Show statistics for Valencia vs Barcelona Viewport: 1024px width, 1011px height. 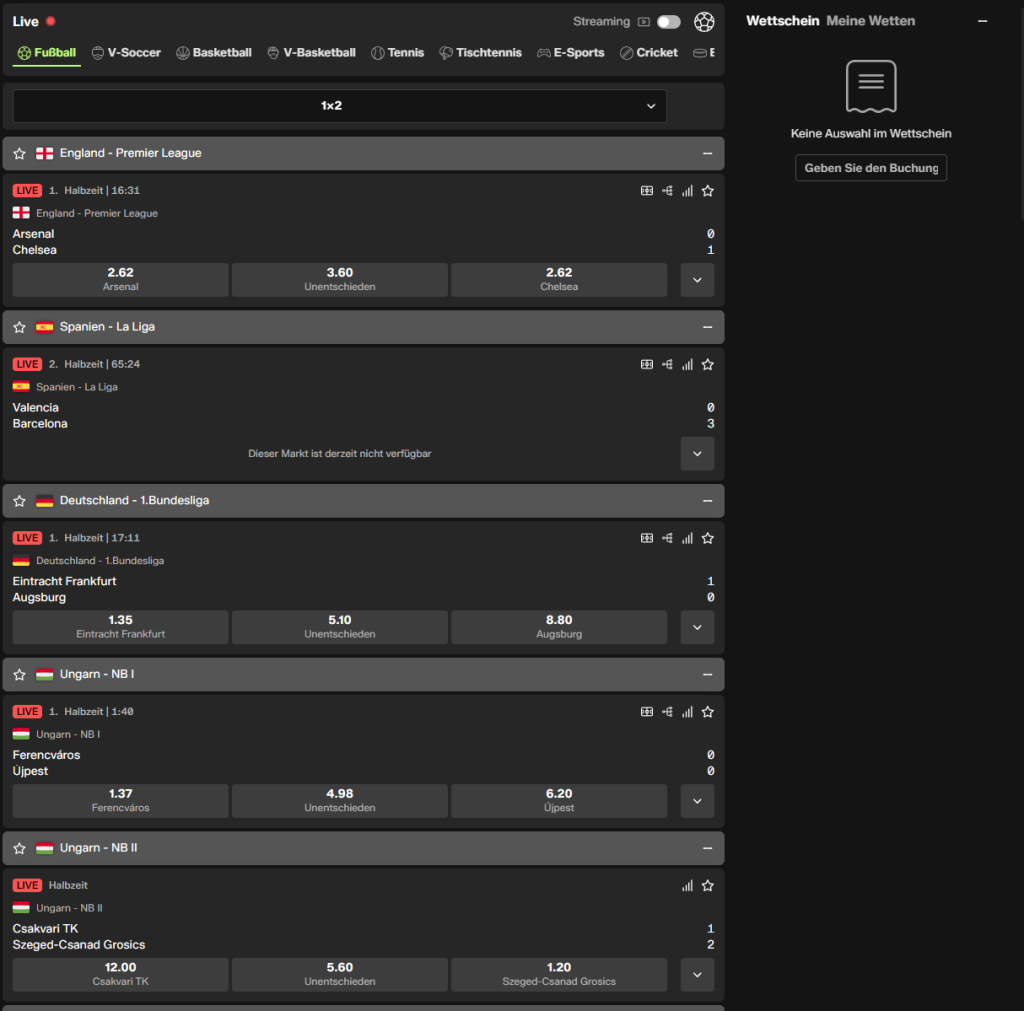pos(687,364)
